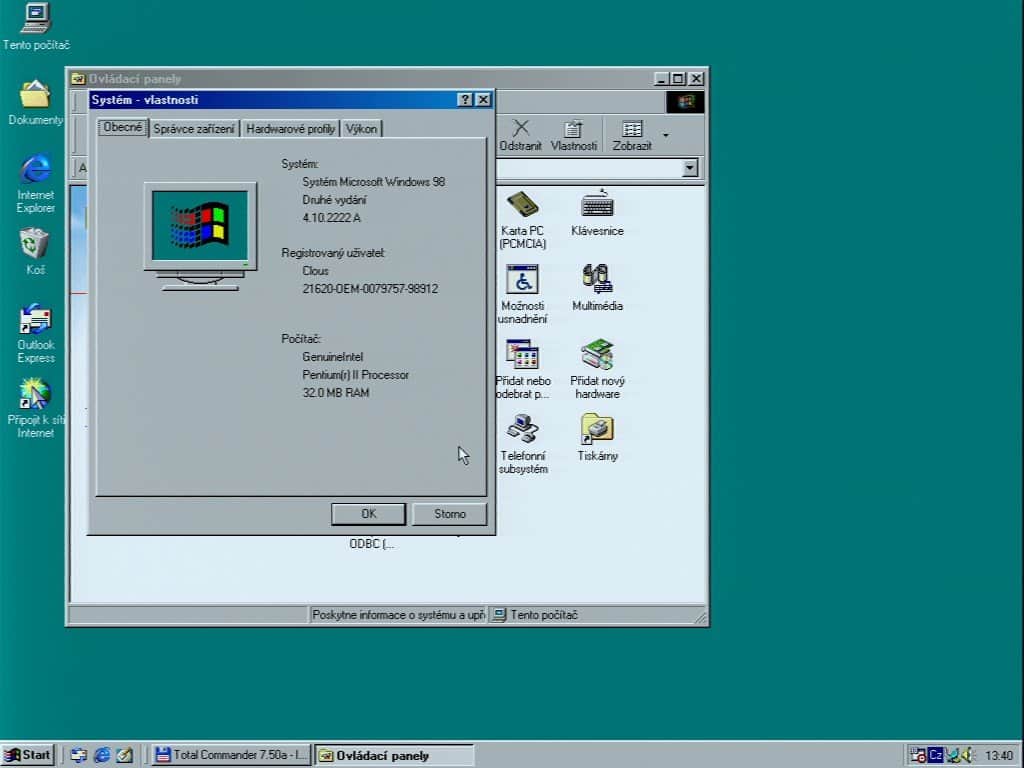Click Ovládací panely taskbar button
Image resolution: width=1024 pixels, height=768 pixels.
(394, 756)
